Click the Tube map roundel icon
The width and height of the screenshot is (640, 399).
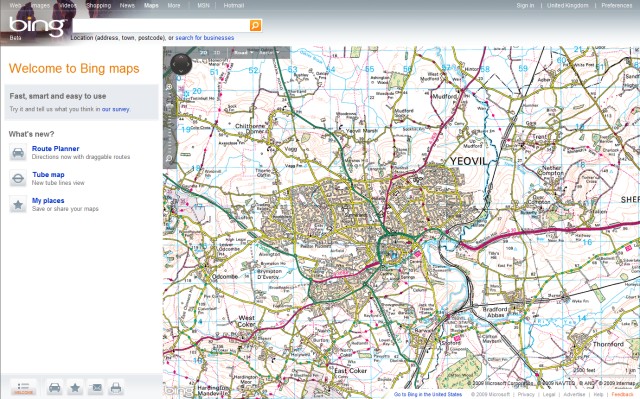[x=18, y=179]
